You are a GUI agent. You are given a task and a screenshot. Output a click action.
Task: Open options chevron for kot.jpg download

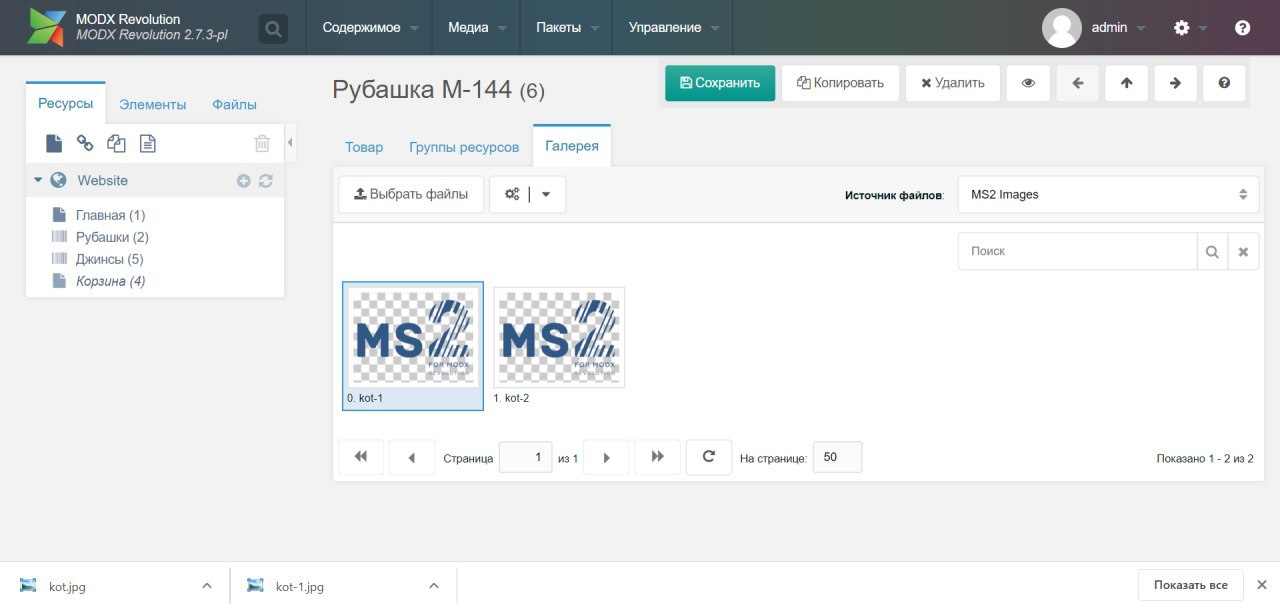(x=207, y=586)
